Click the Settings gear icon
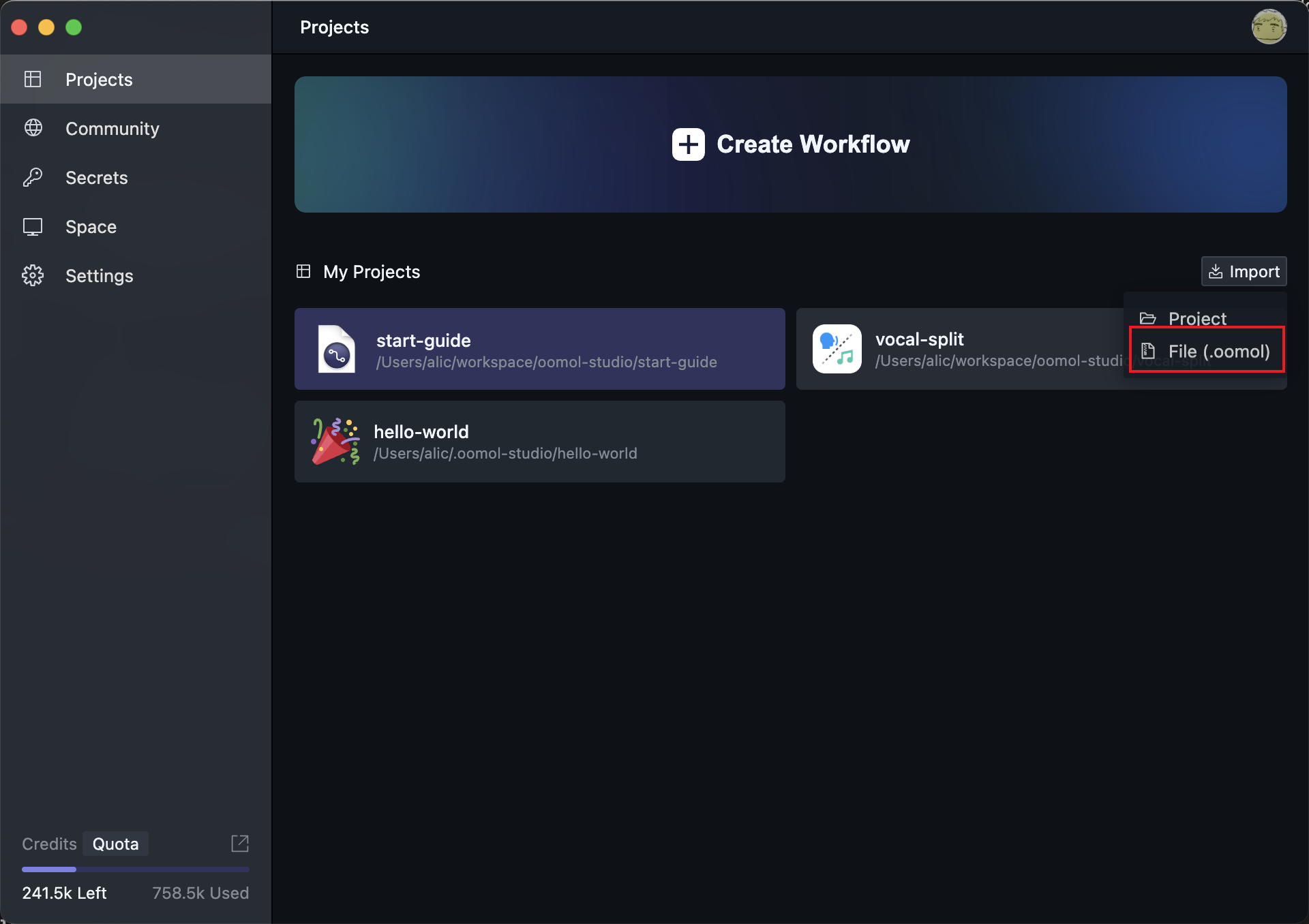1309x924 pixels. click(33, 275)
